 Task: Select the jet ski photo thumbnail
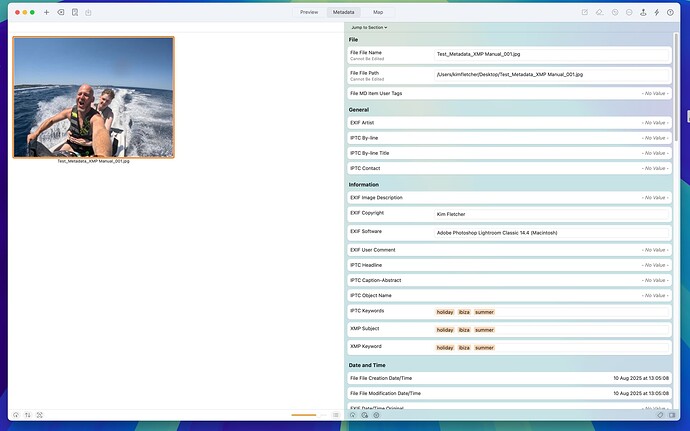pos(93,97)
